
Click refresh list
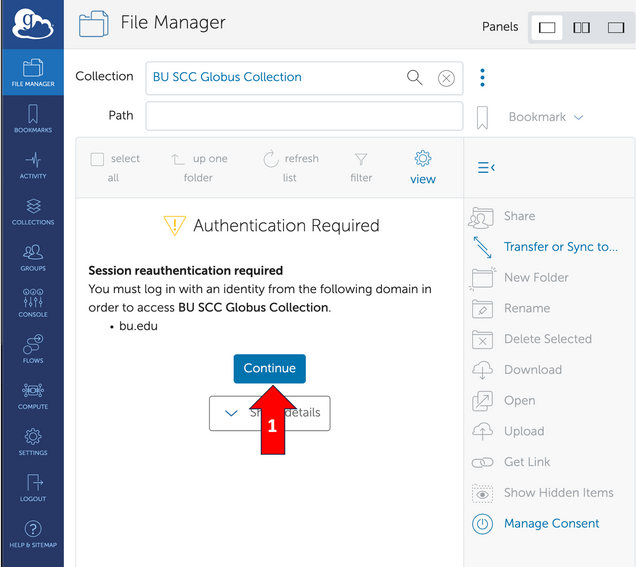[290, 168]
